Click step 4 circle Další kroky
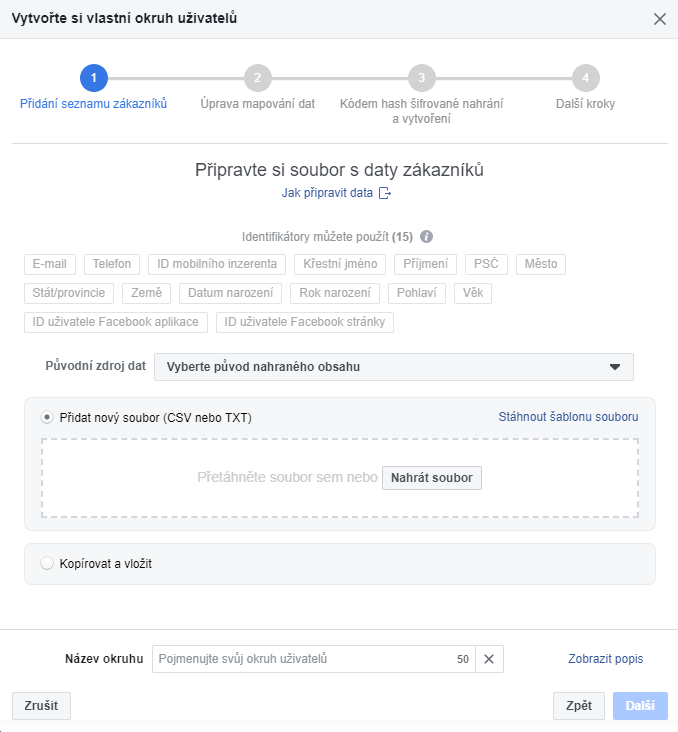The width and height of the screenshot is (678, 732). click(586, 78)
